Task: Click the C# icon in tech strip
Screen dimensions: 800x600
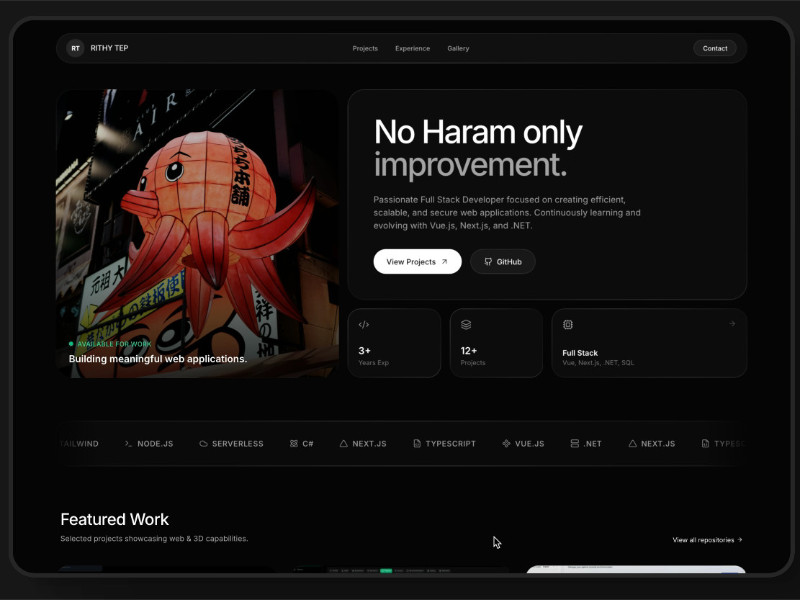Action: pyautogui.click(x=294, y=443)
